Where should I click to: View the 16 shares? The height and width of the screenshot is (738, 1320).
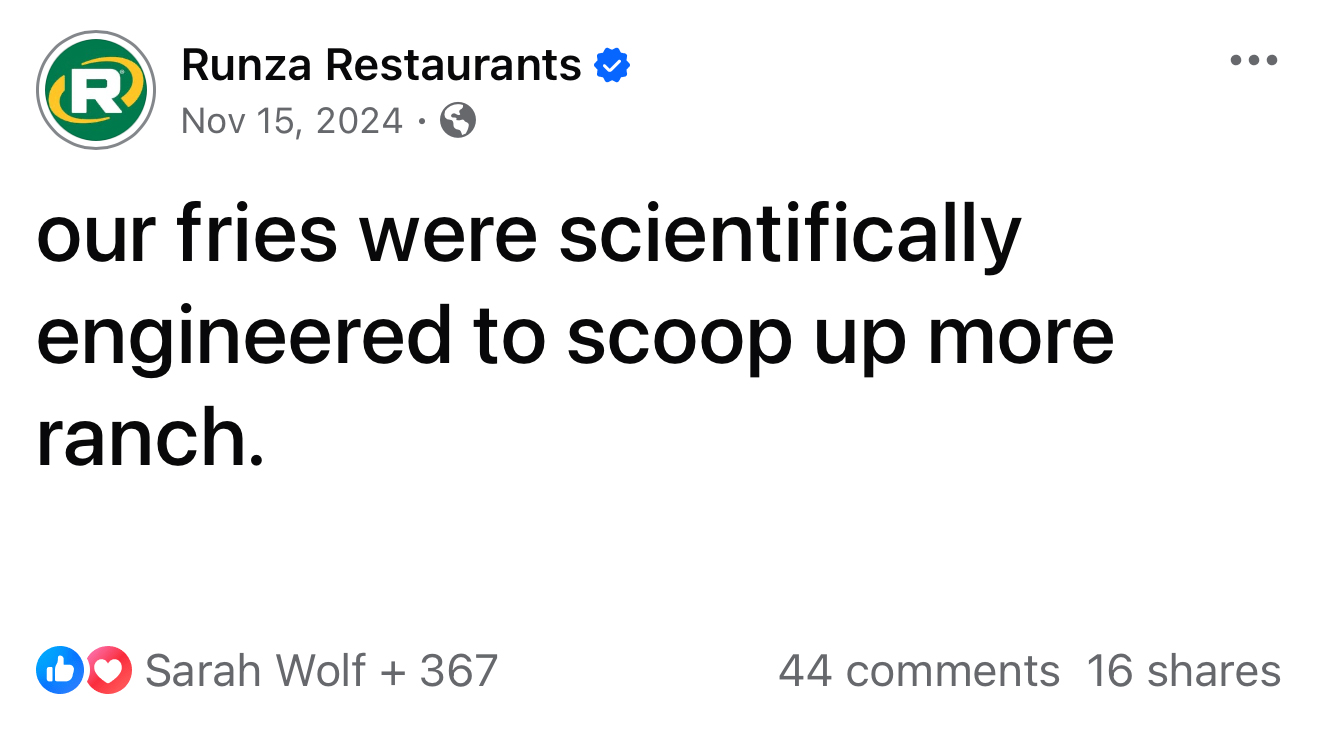[1183, 670]
